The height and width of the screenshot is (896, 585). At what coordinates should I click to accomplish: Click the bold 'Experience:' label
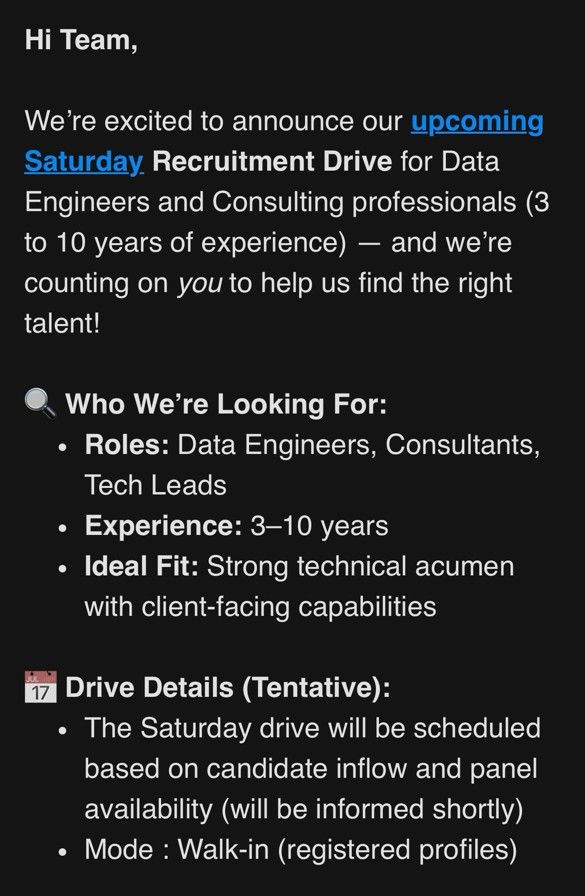(164, 526)
